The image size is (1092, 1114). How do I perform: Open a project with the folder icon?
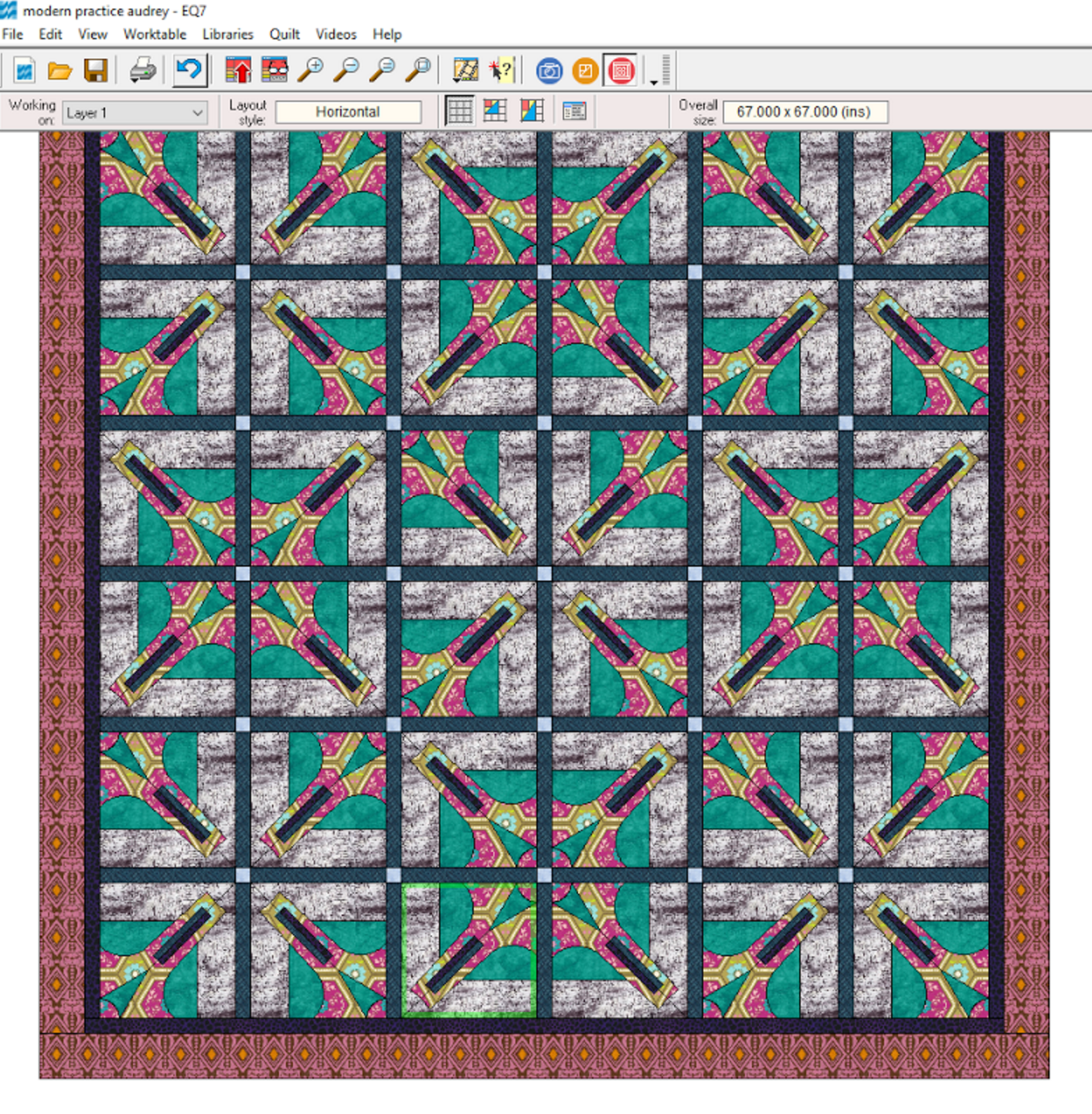60,71
